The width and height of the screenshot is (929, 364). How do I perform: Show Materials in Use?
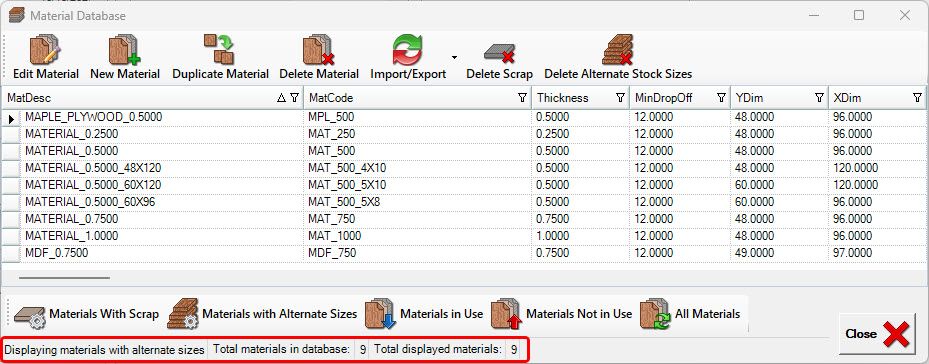point(424,314)
